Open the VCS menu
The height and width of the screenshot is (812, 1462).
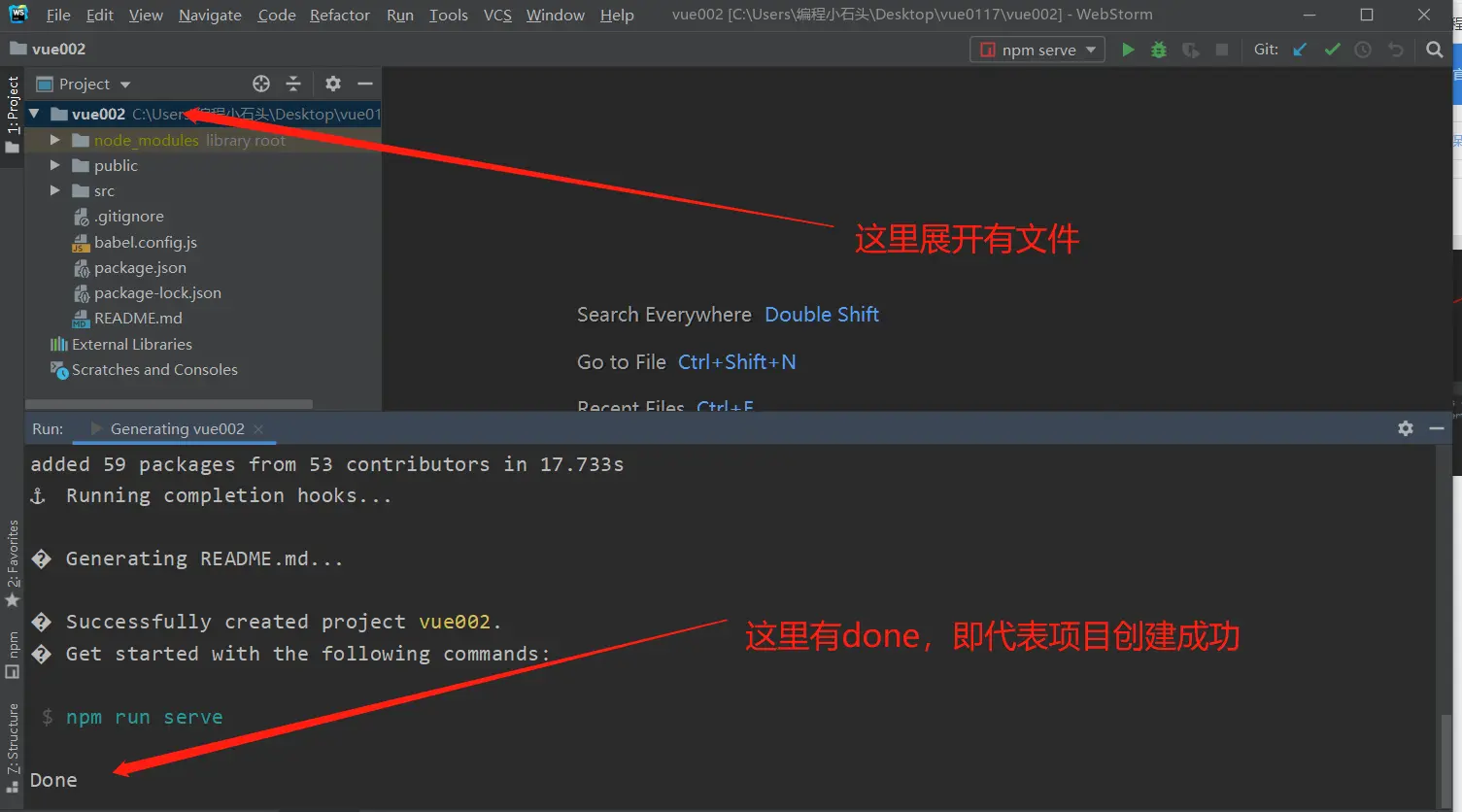(x=497, y=15)
